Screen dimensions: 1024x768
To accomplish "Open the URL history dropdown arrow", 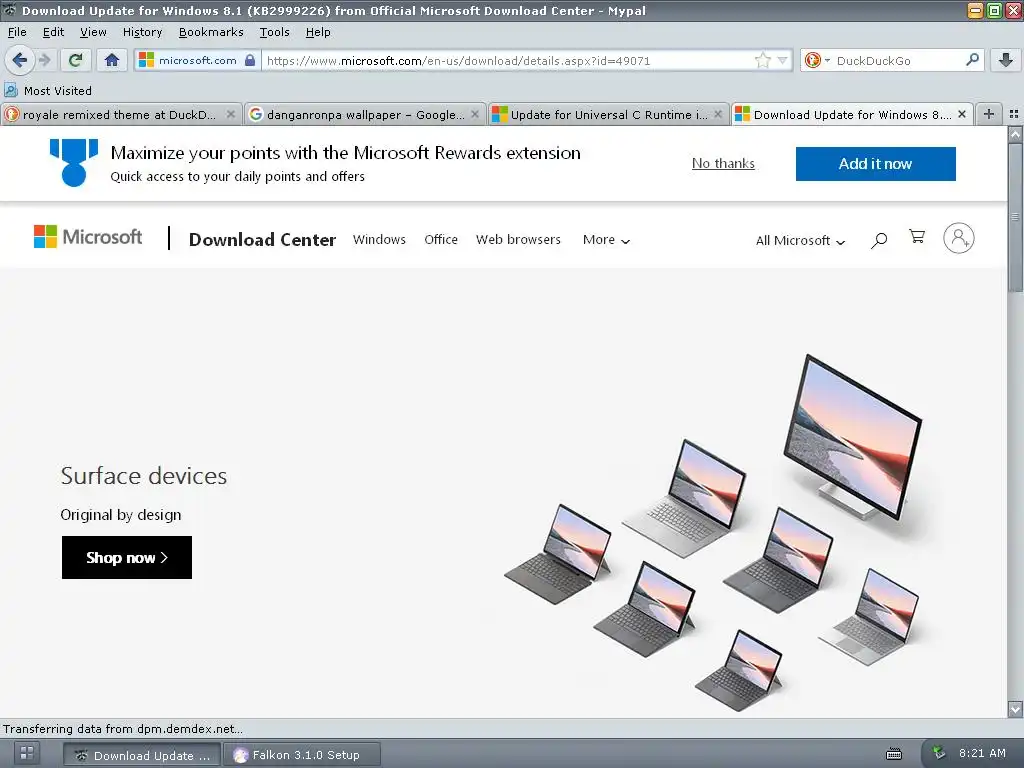I will (x=782, y=60).
